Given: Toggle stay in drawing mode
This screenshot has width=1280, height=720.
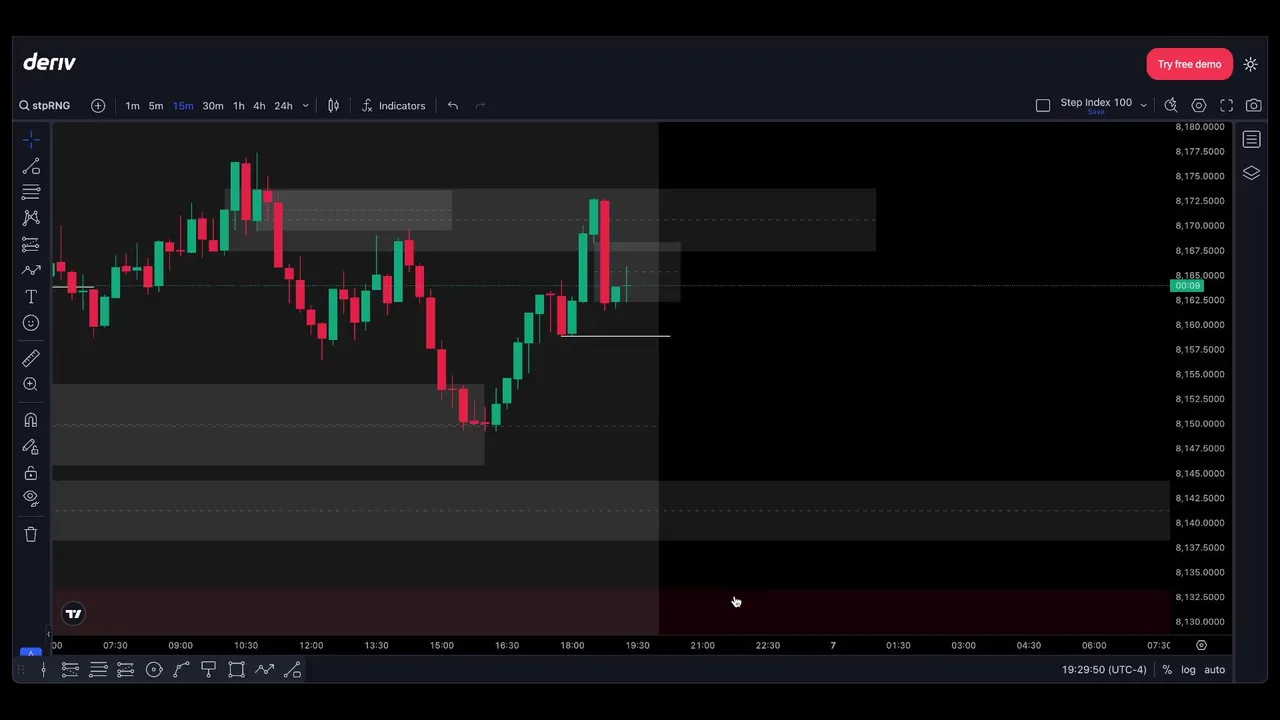Looking at the screenshot, I should pyautogui.click(x=31, y=446).
